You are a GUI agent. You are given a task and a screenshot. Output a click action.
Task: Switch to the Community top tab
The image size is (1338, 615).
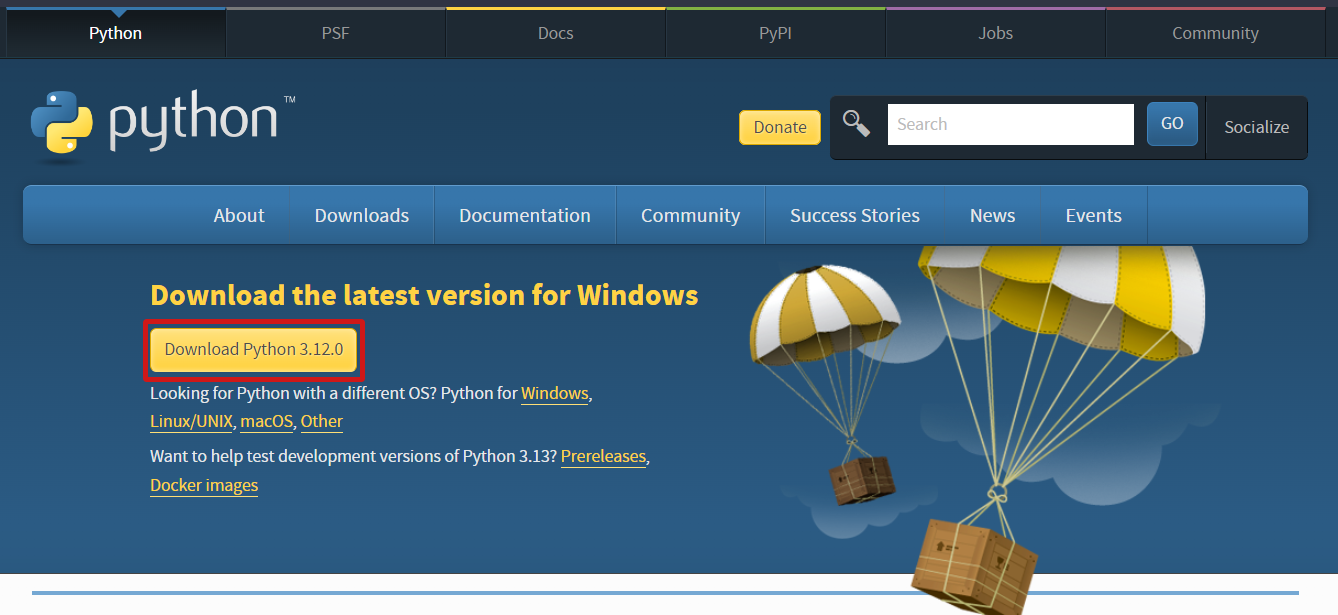coord(1214,33)
